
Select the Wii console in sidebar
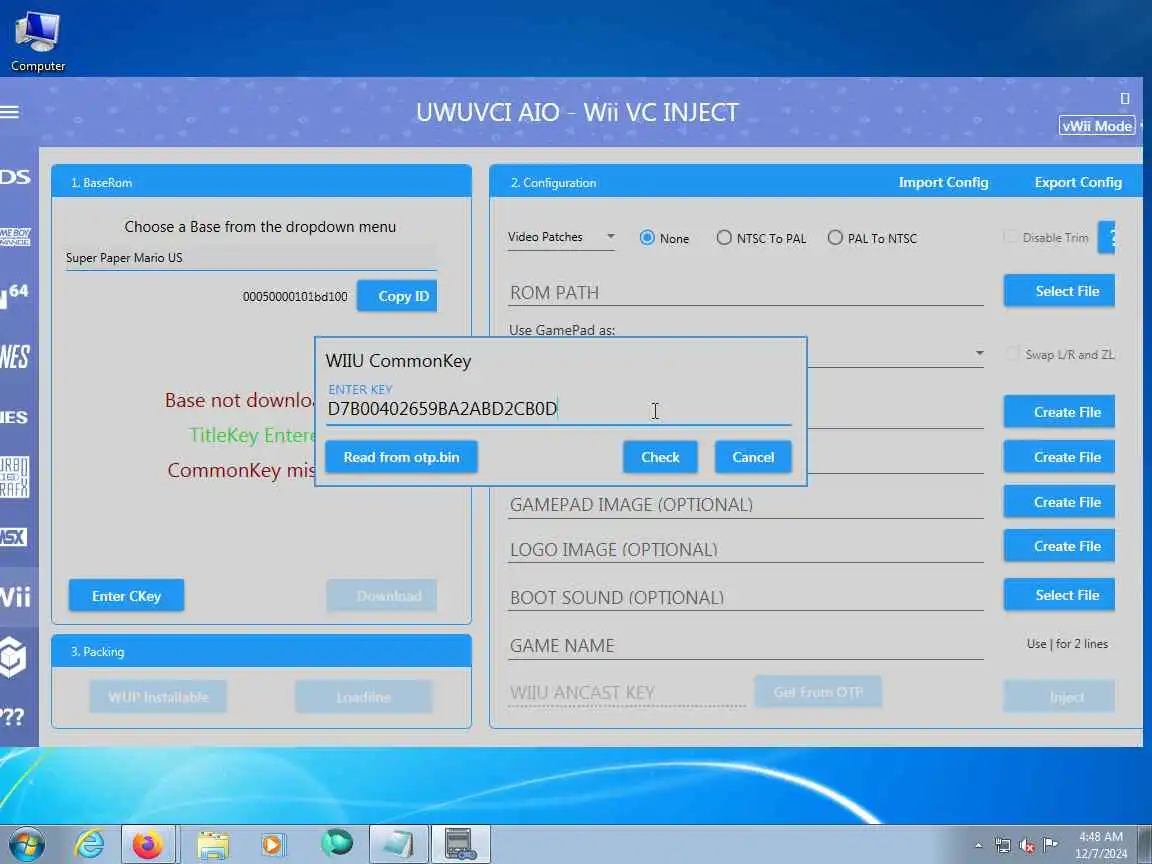point(16,596)
